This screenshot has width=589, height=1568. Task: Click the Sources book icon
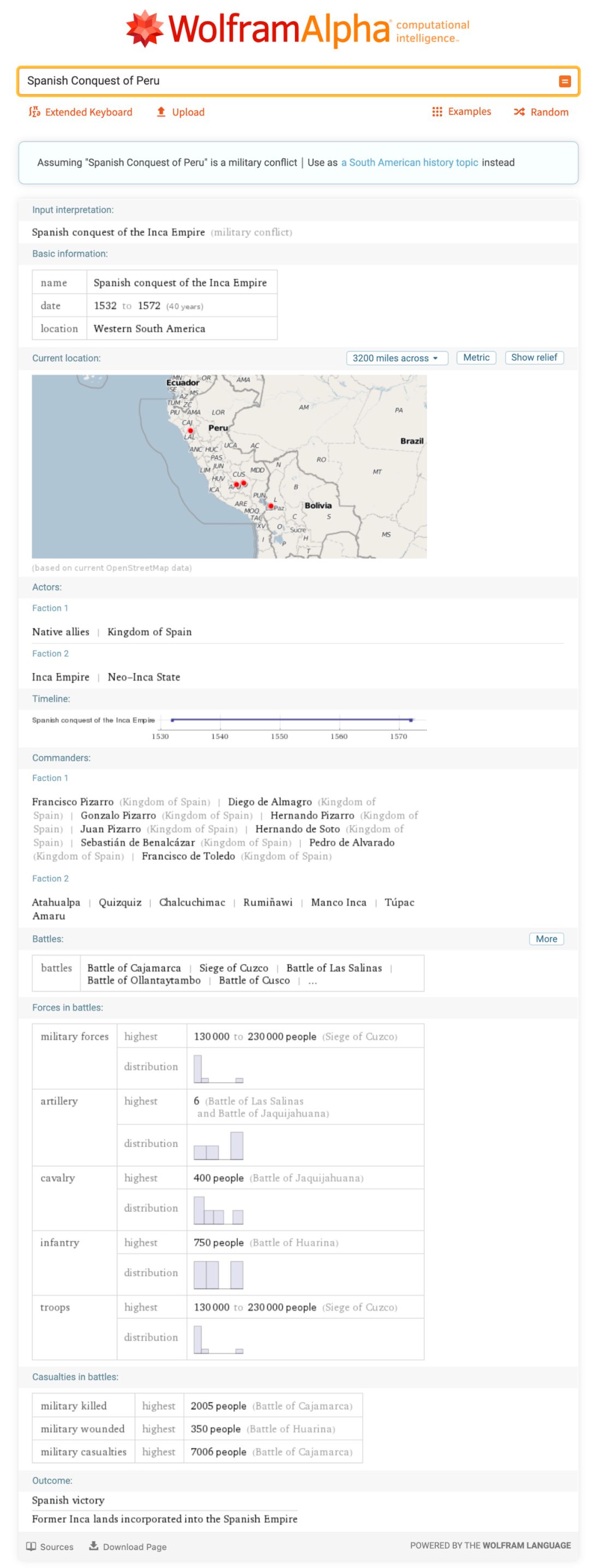pyautogui.click(x=31, y=1546)
